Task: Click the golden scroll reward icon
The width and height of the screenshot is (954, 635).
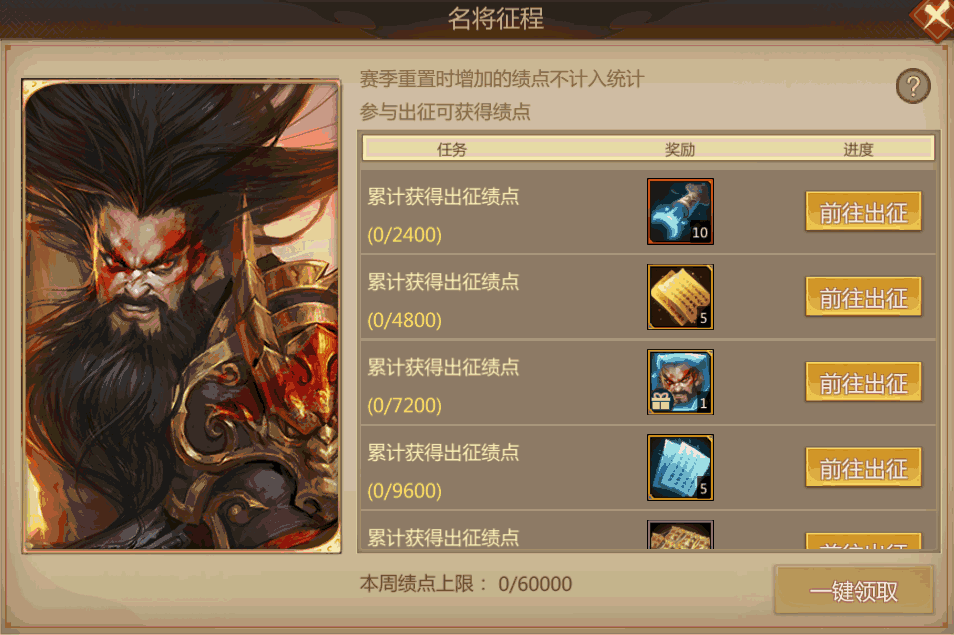Action: click(x=680, y=297)
